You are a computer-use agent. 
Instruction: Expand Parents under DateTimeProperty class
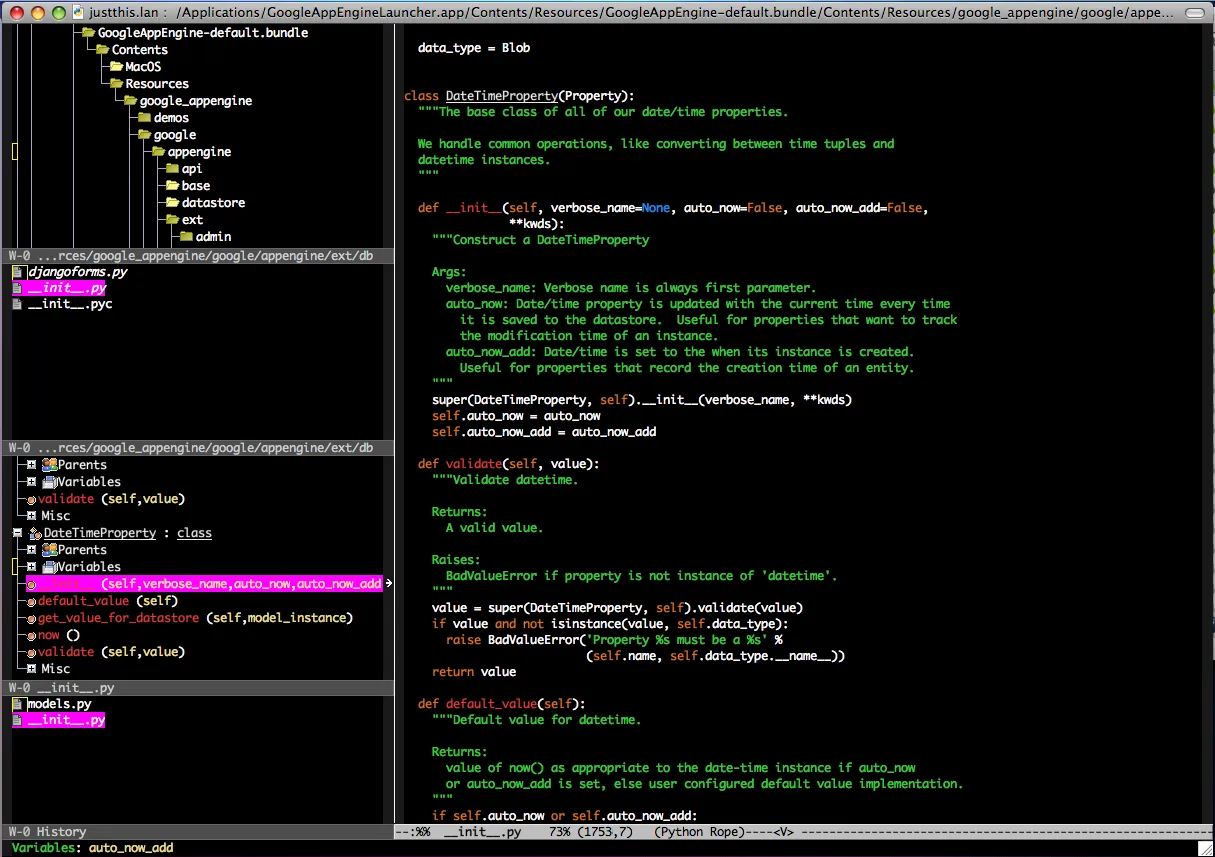point(32,550)
